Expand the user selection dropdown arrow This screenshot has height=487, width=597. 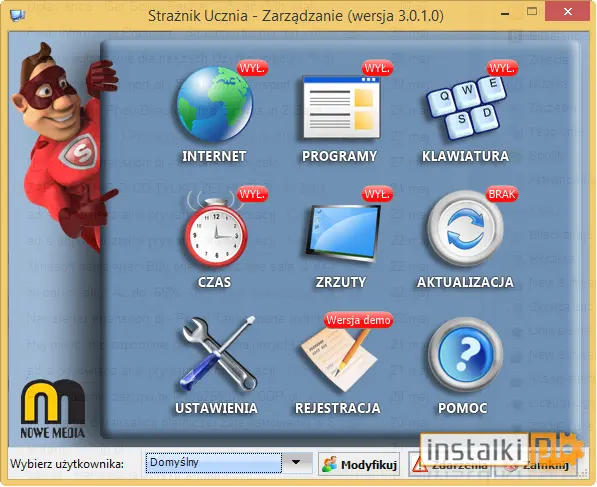click(296, 463)
